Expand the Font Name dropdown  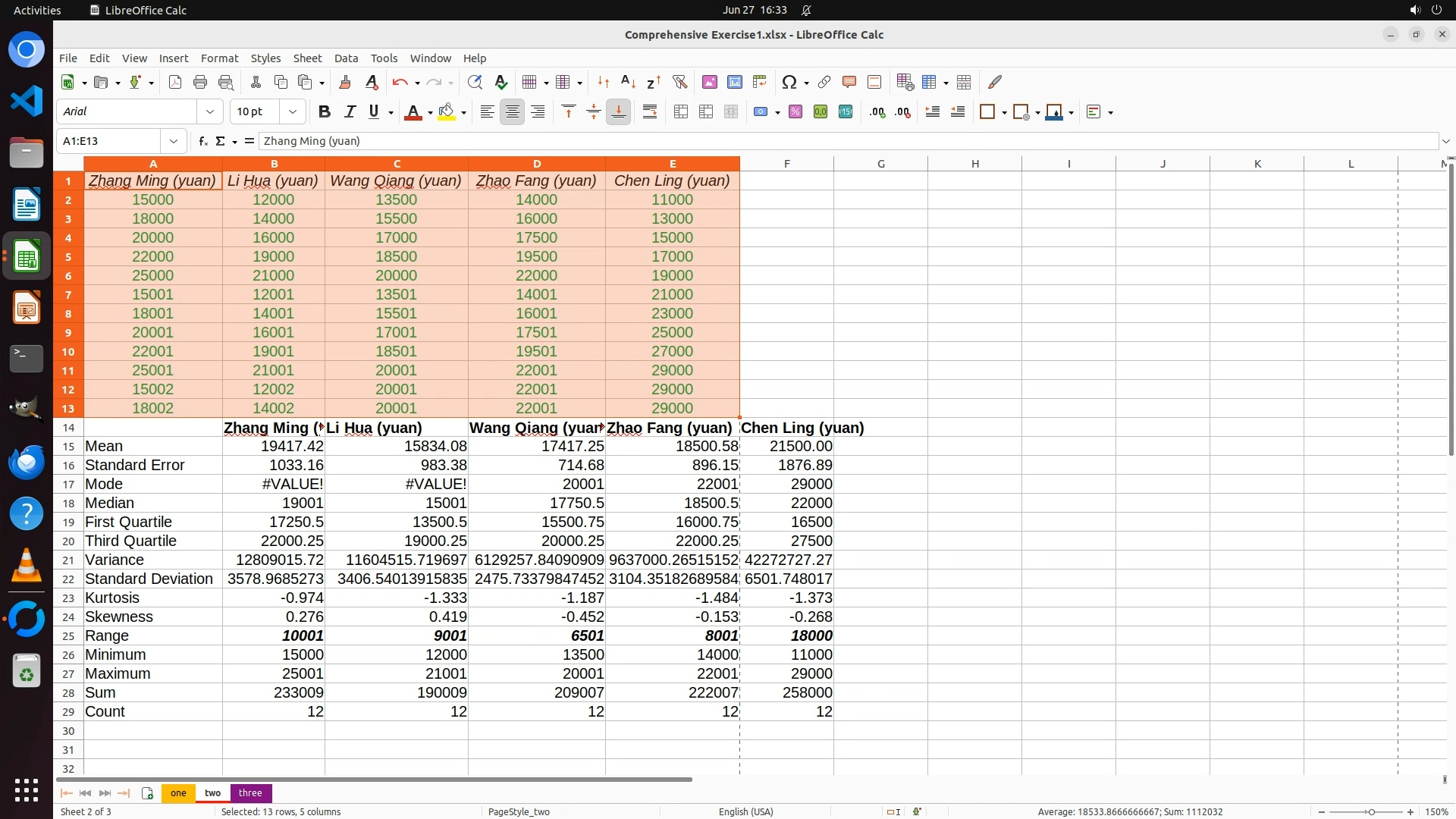point(210,112)
